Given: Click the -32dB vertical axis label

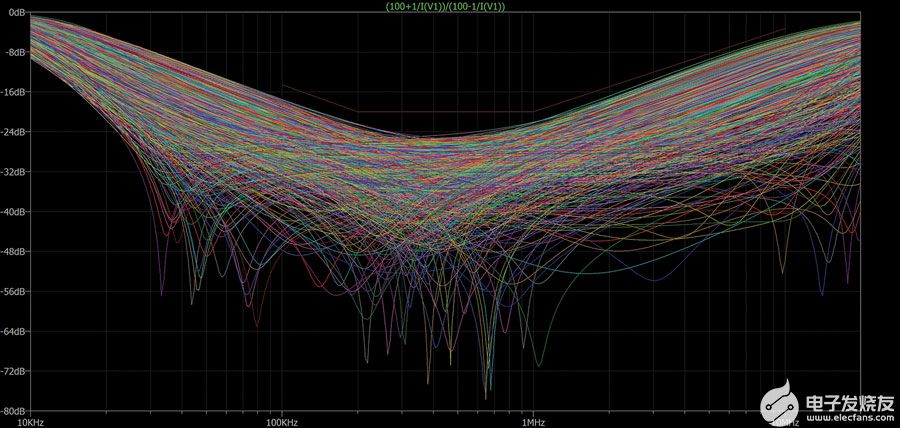Looking at the screenshot, I should tap(13, 172).
